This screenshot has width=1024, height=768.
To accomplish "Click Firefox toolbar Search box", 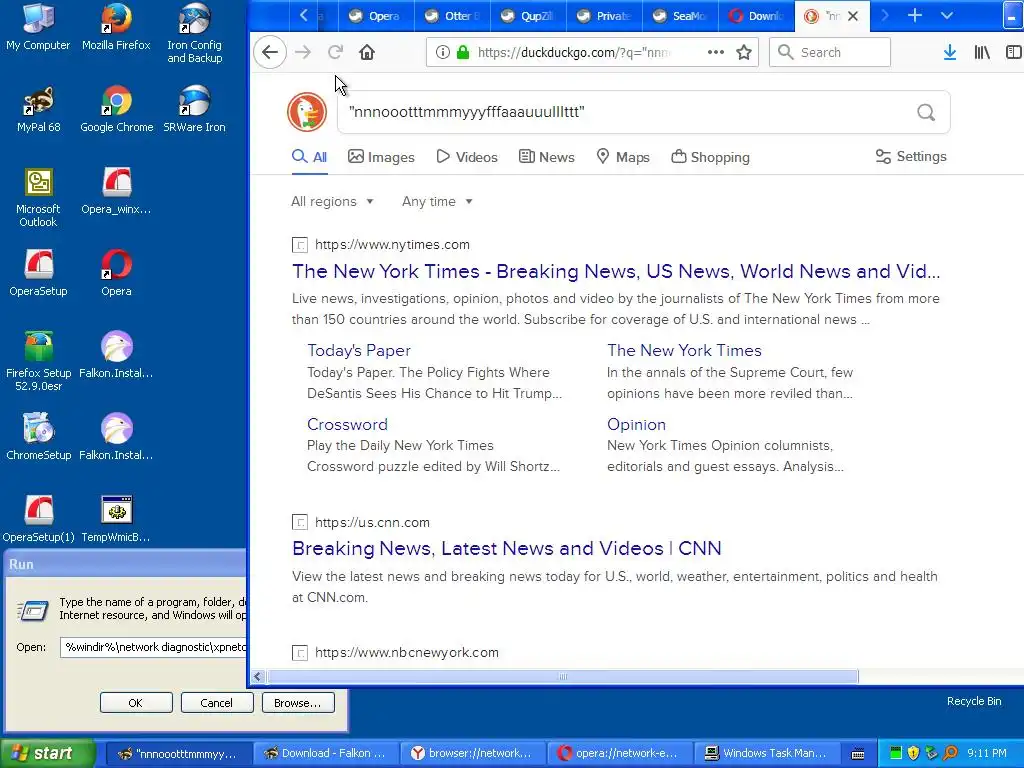I will [829, 52].
